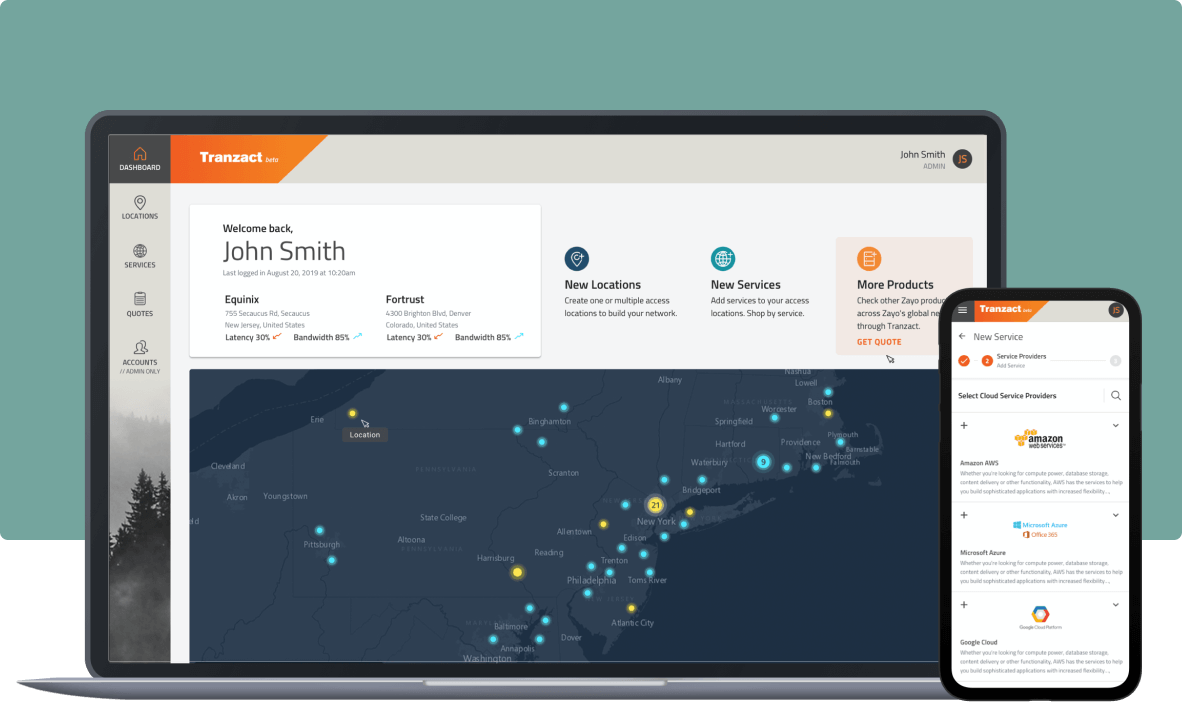Click step 2 Service Providers indicator
Image resolution: width=1182 pixels, height=702 pixels.
pos(987,360)
